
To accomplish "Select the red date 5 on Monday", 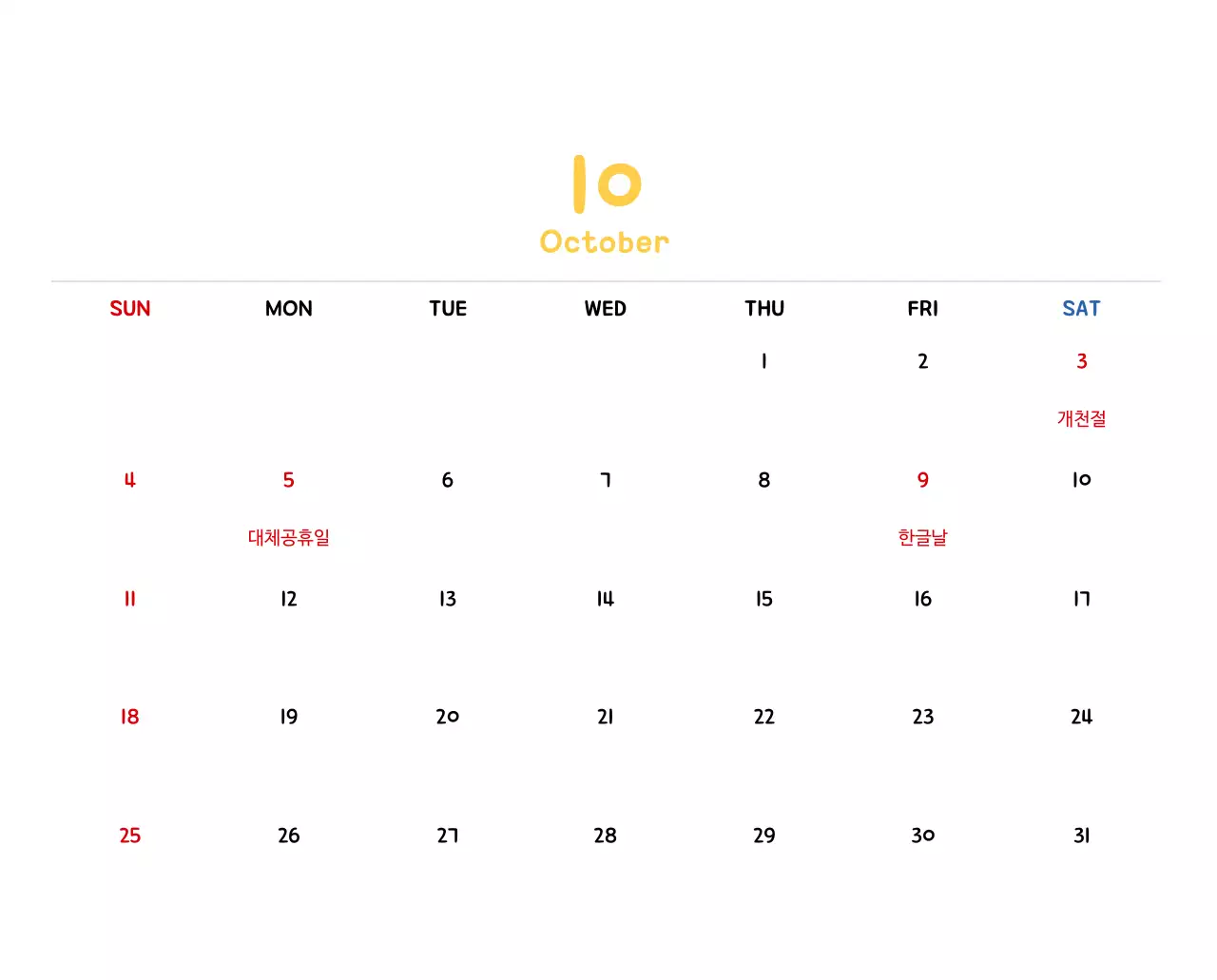I will [288, 480].
